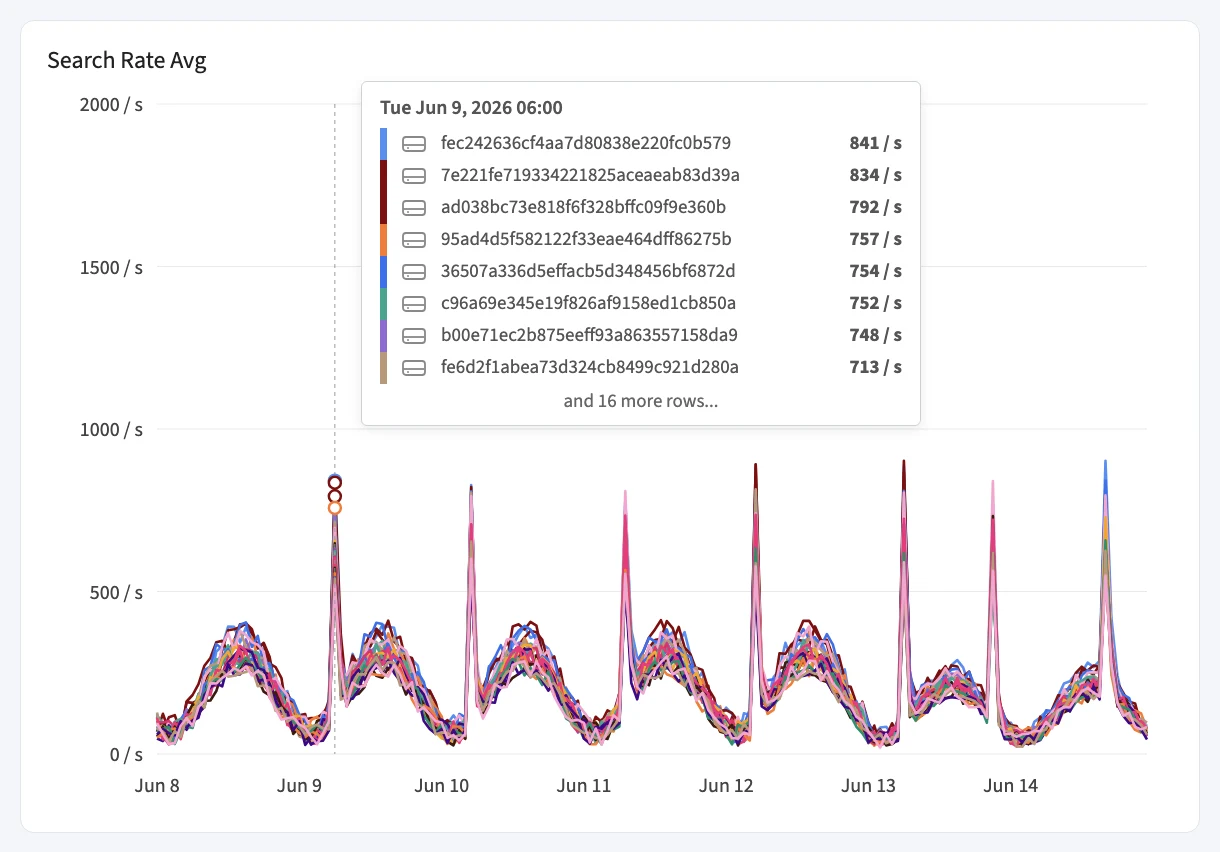1220x852 pixels.
Task: Click the host icon beside 95ad4d5f582122f33eae464dff86275b
Action: [x=414, y=239]
